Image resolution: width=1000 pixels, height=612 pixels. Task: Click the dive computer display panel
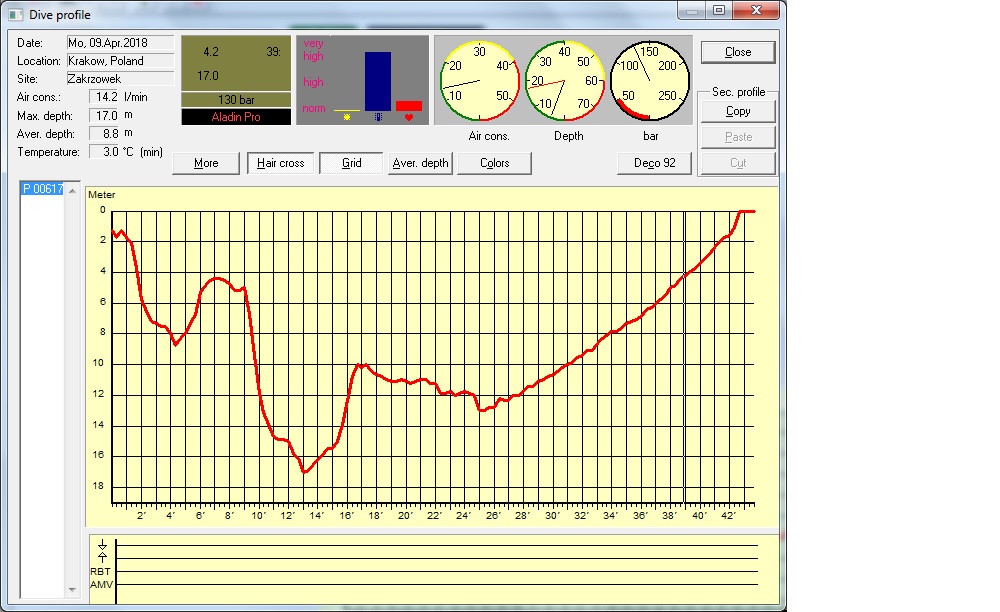[236, 63]
